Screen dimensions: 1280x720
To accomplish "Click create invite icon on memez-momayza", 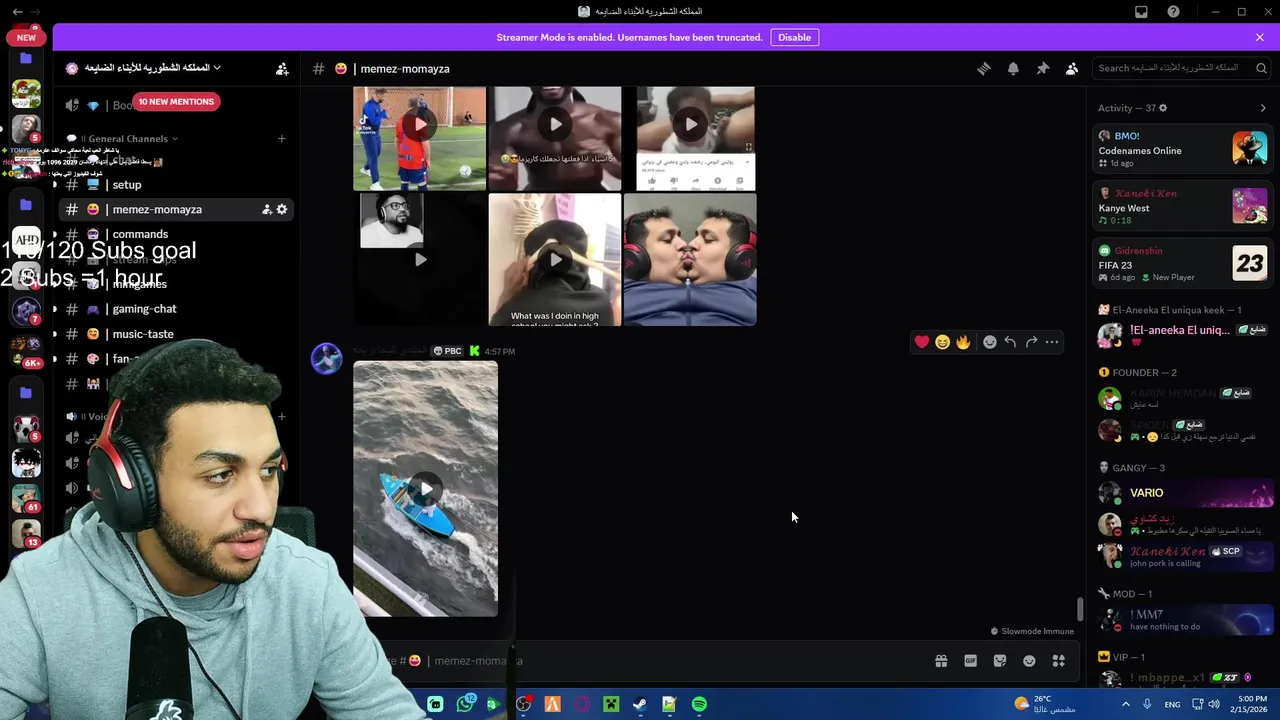I will 266,209.
